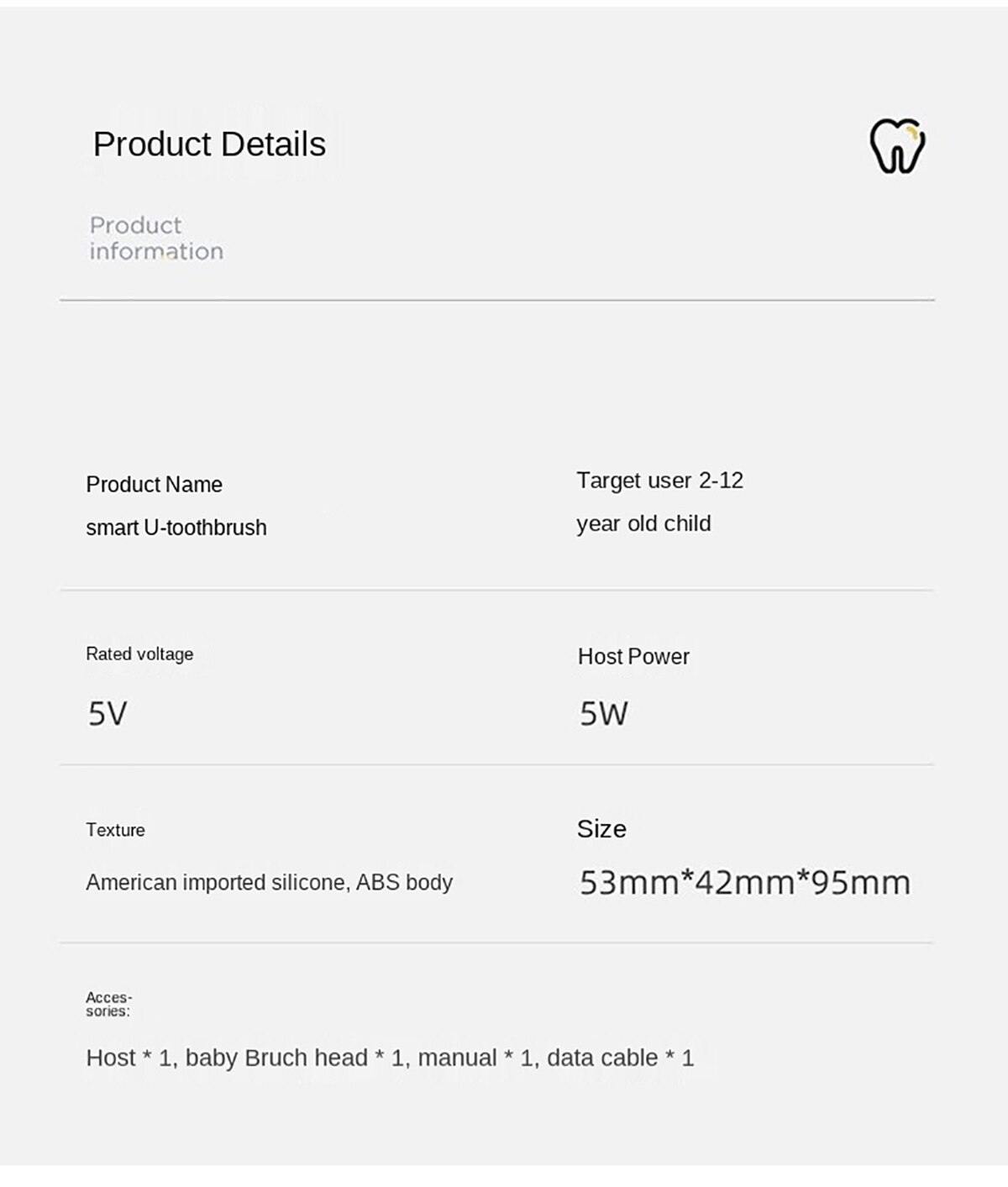Image resolution: width=1008 pixels, height=1187 pixels.
Task: Click the Size label
Action: (601, 829)
